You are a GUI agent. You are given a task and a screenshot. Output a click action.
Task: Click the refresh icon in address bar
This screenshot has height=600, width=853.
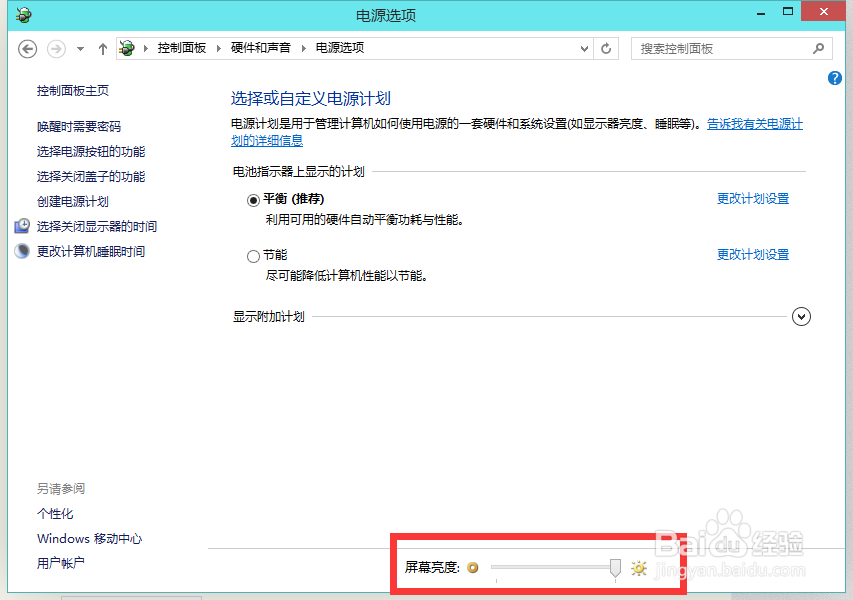pos(606,48)
